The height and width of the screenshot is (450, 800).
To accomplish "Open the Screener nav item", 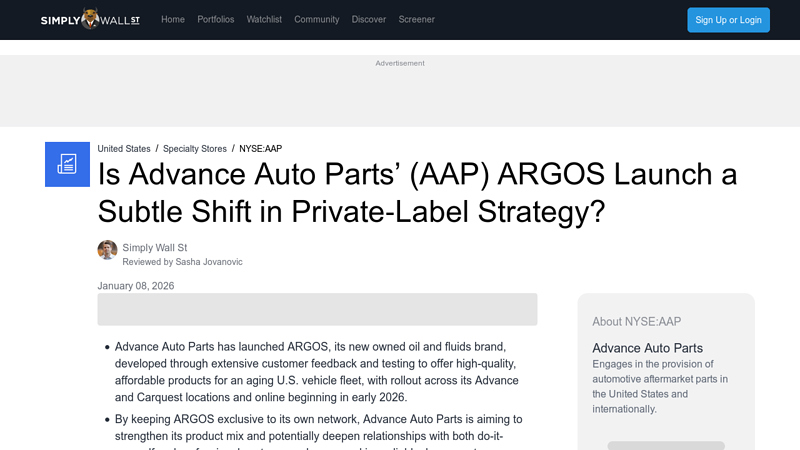I will [416, 19].
